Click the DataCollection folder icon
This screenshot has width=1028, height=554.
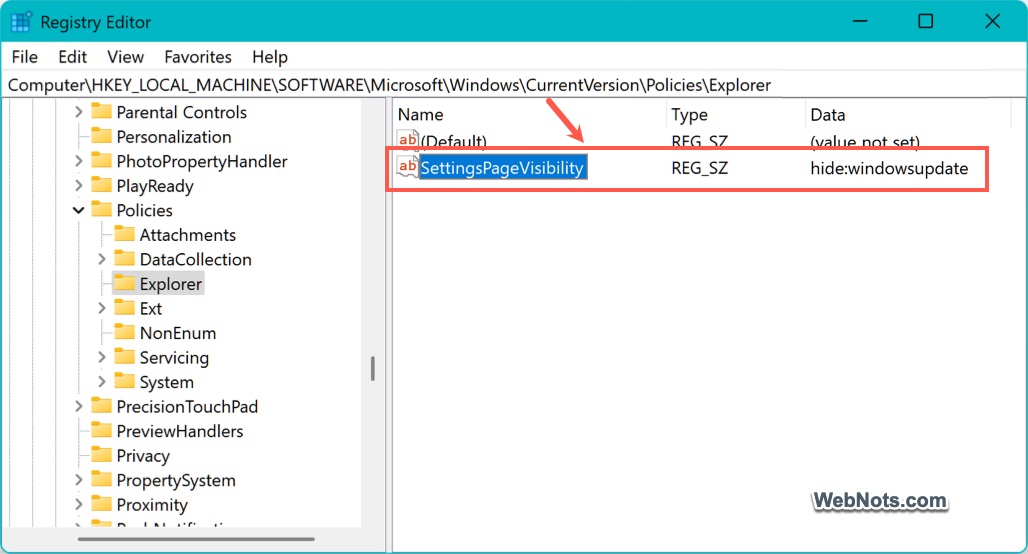pyautogui.click(x=124, y=258)
